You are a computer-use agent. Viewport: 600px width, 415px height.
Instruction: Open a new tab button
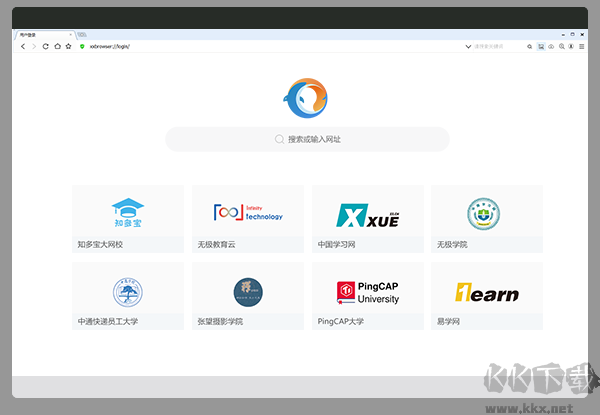(82, 35)
